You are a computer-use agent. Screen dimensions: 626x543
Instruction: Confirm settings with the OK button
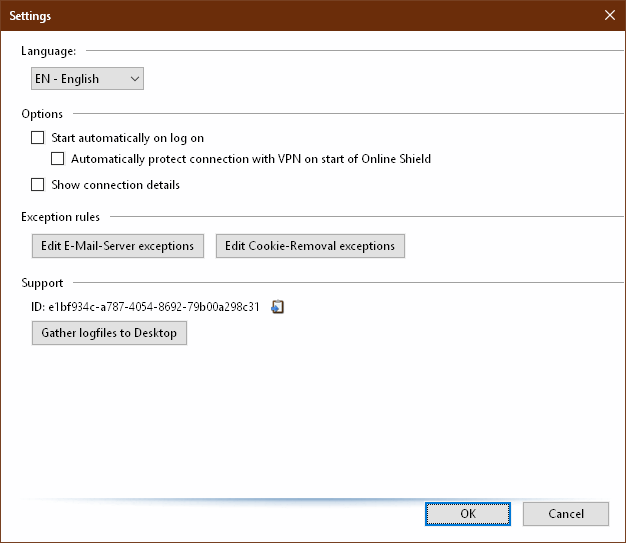click(468, 514)
